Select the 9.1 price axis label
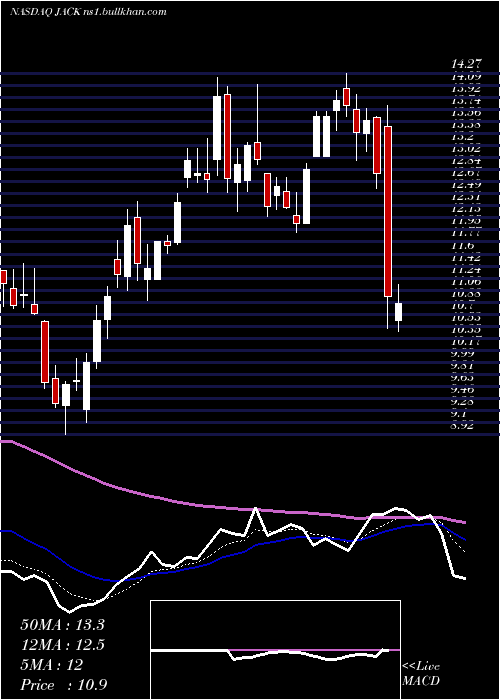Screen dimensions: 500x700 (x=460, y=413)
